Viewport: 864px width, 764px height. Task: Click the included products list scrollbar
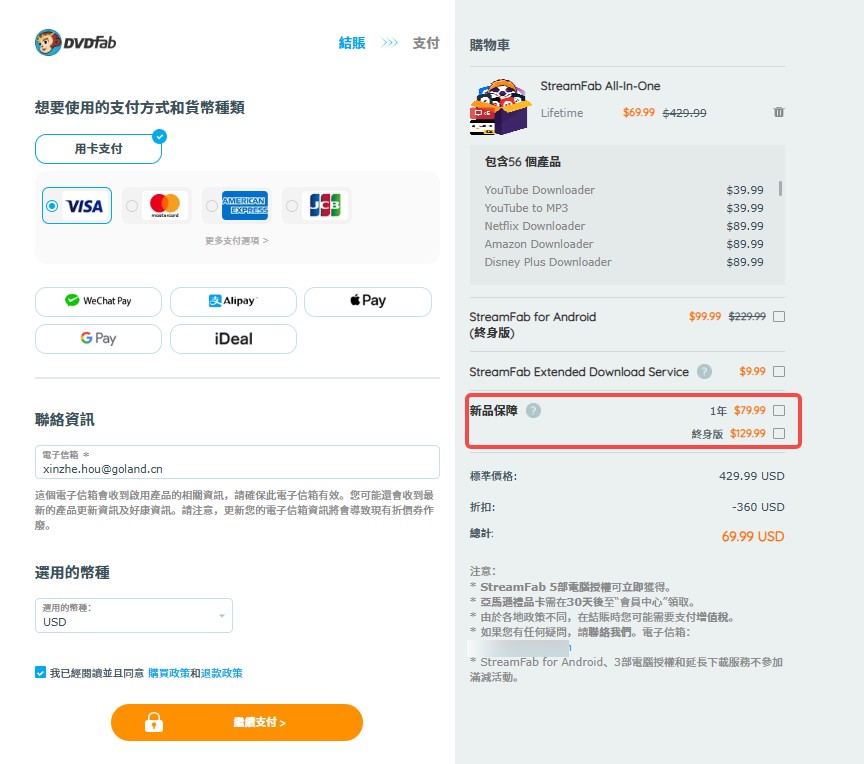click(780, 188)
